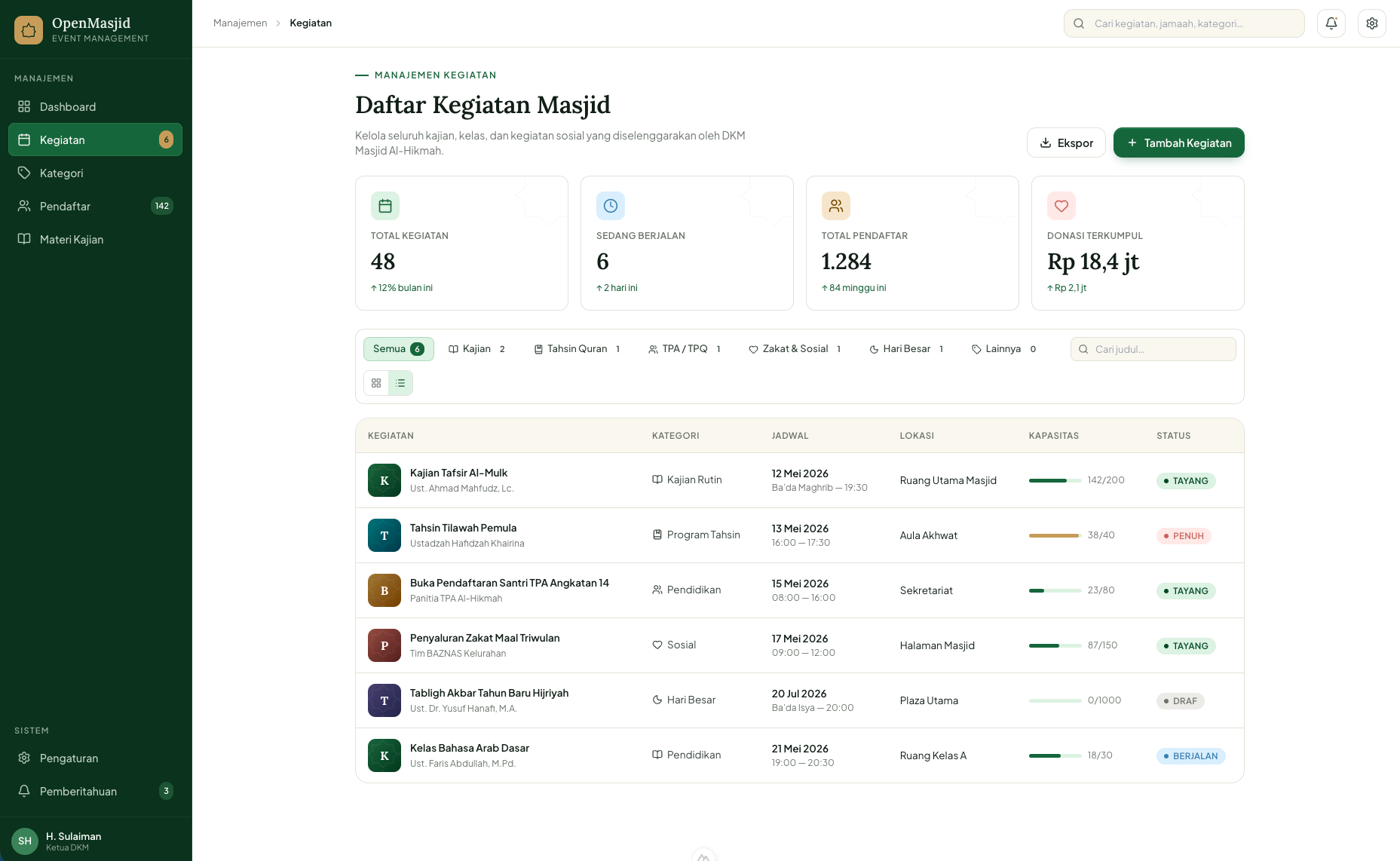Filter by Tahsin Quran tab

[x=577, y=349]
